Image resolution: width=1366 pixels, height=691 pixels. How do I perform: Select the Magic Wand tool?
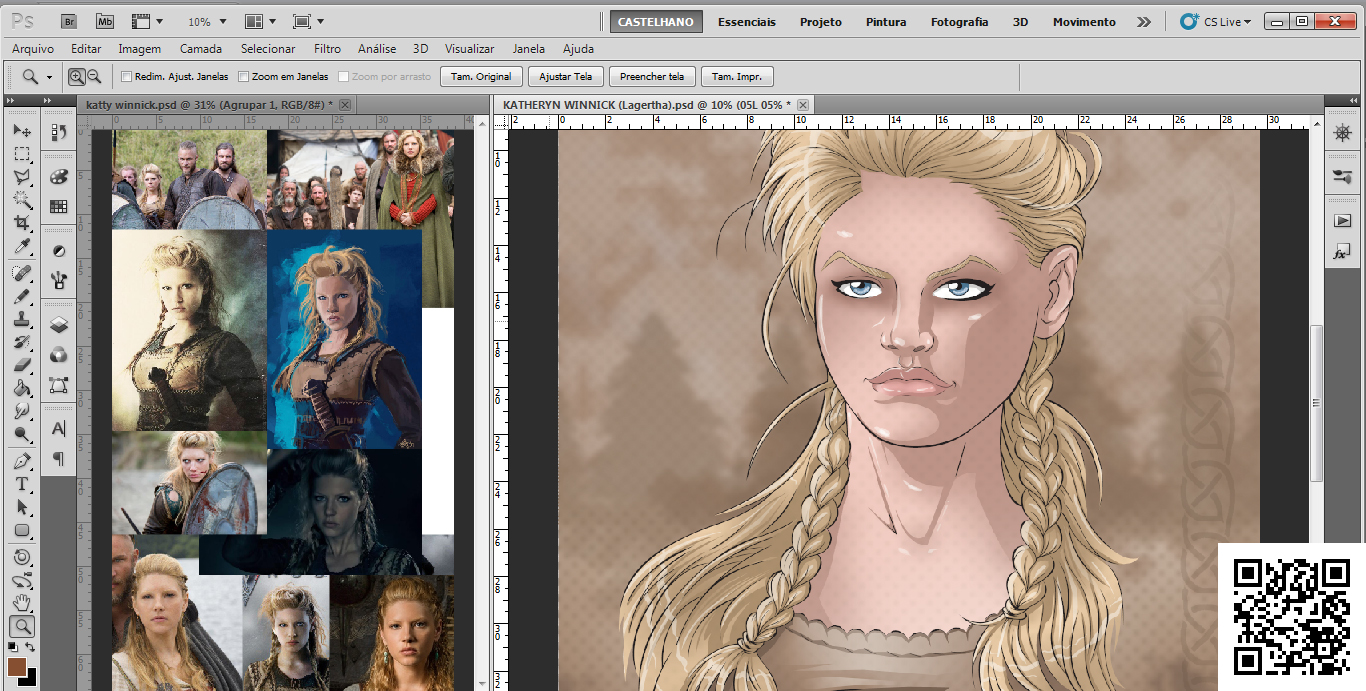coord(21,200)
